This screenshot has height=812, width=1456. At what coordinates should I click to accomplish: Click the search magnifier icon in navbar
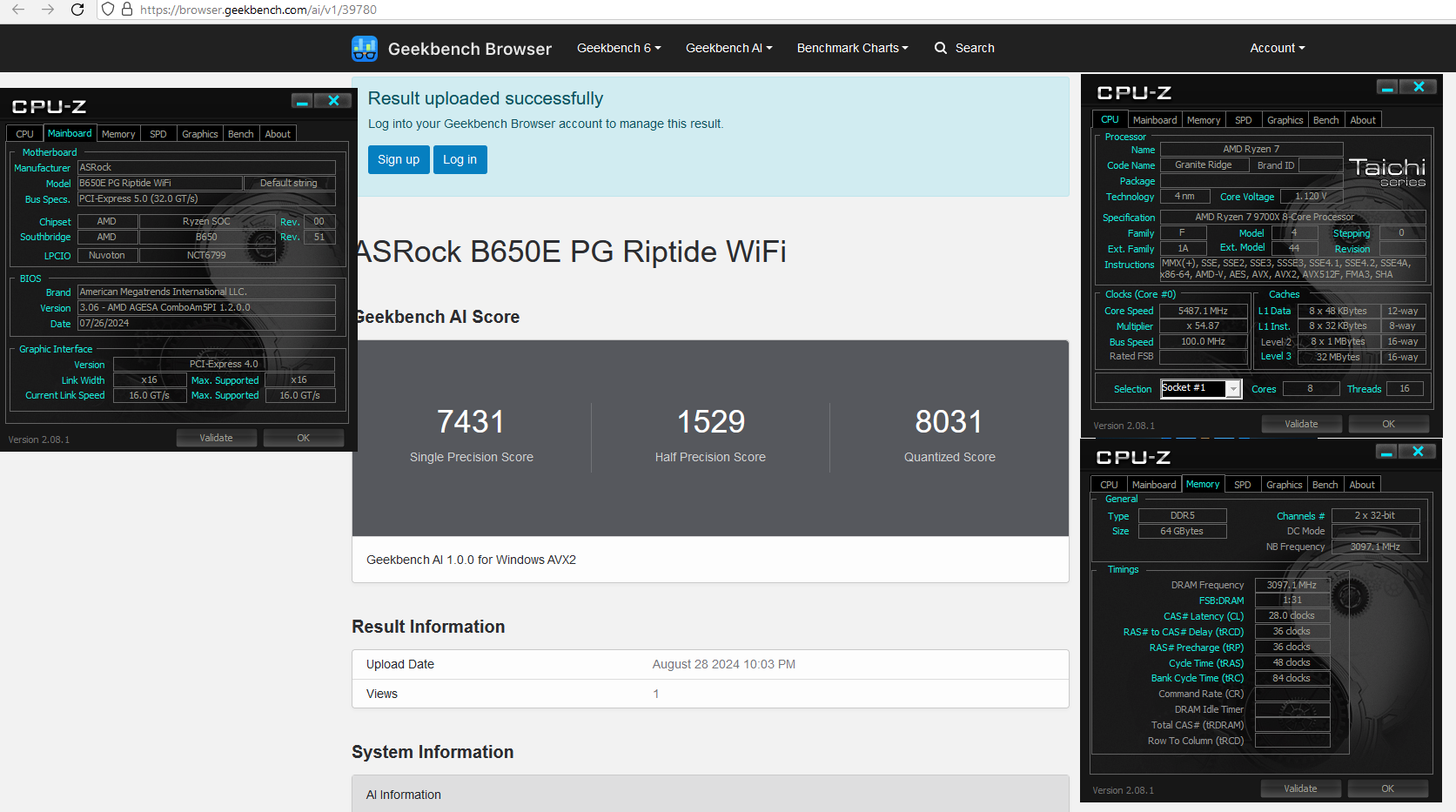941,48
